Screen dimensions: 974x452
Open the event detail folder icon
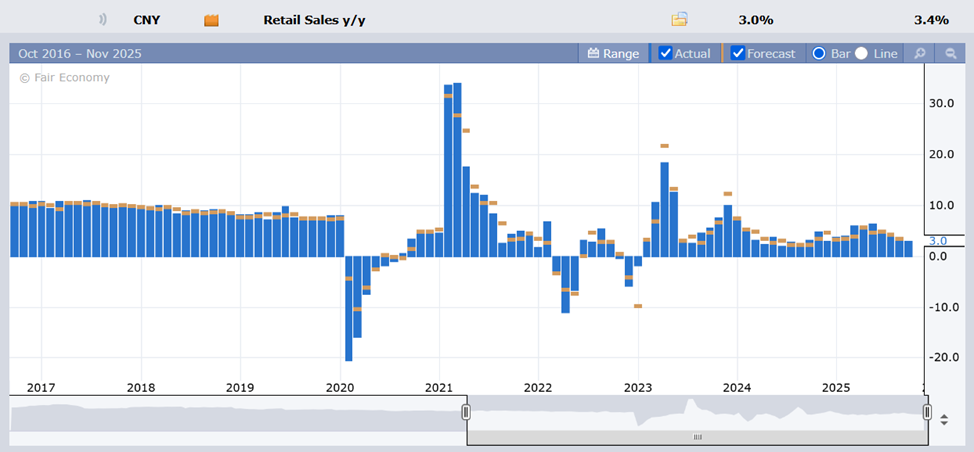click(680, 20)
